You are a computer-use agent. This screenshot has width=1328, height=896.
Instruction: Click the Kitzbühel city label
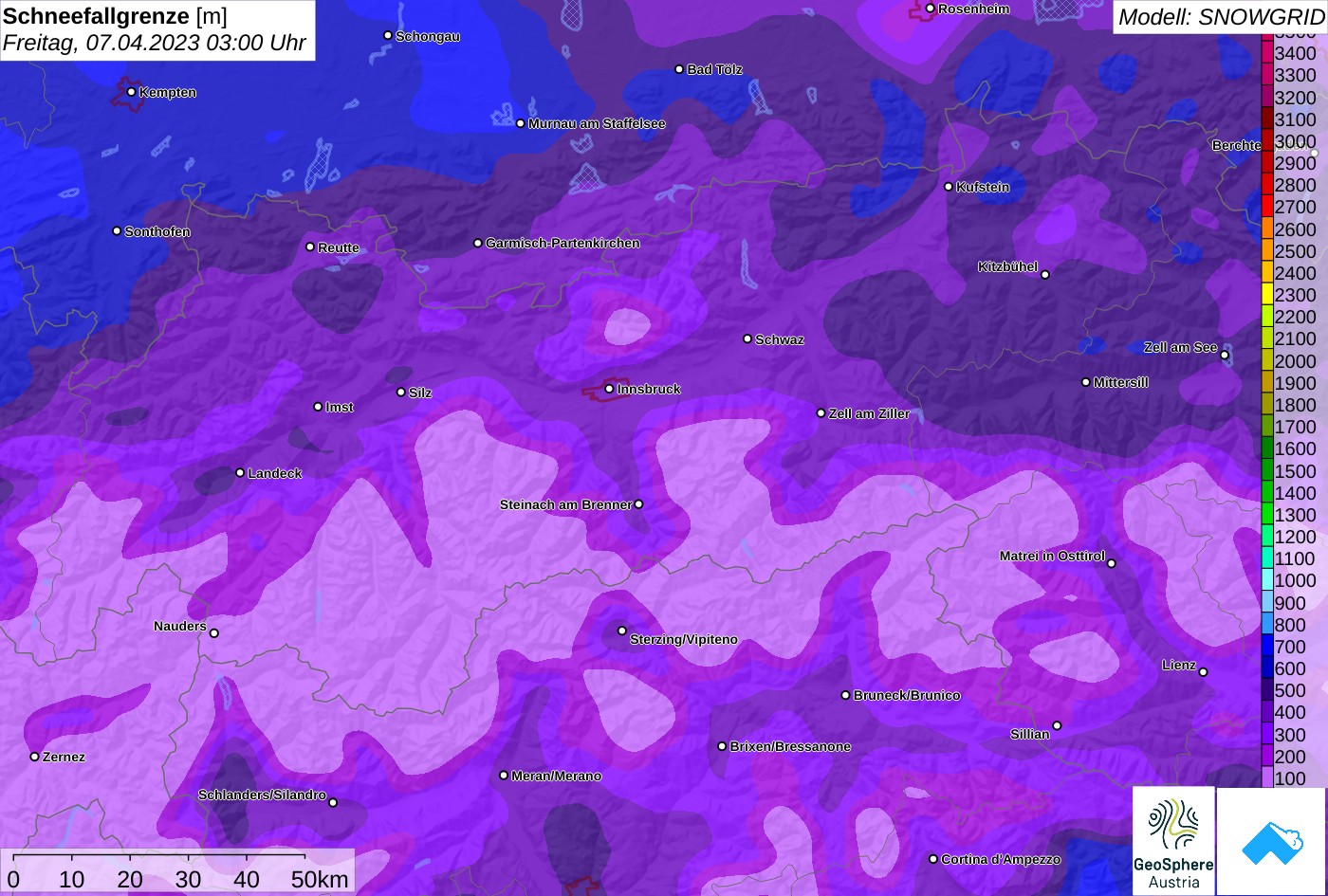tap(1007, 267)
